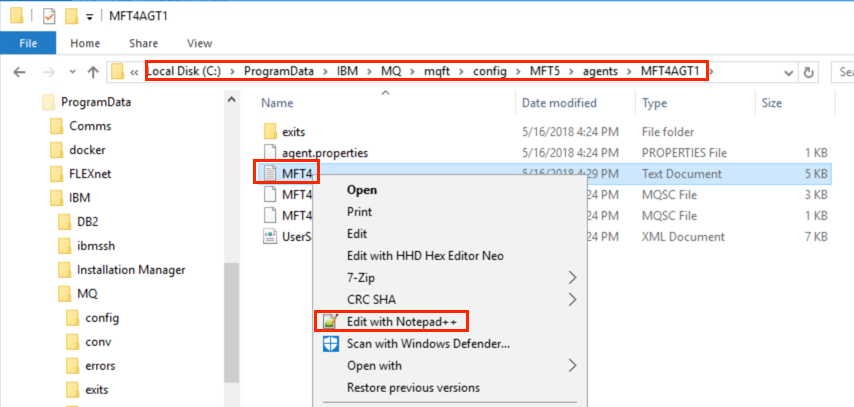Select Comms folder in the tree
Viewport: 854px width, 407px height.
pyautogui.click(x=90, y=126)
